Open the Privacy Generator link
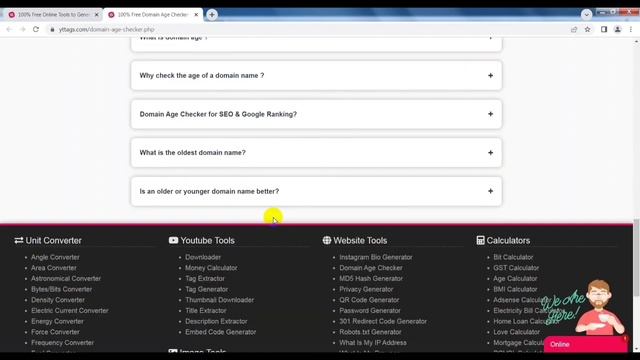Screen dimensions: 640x360 tap(366, 289)
